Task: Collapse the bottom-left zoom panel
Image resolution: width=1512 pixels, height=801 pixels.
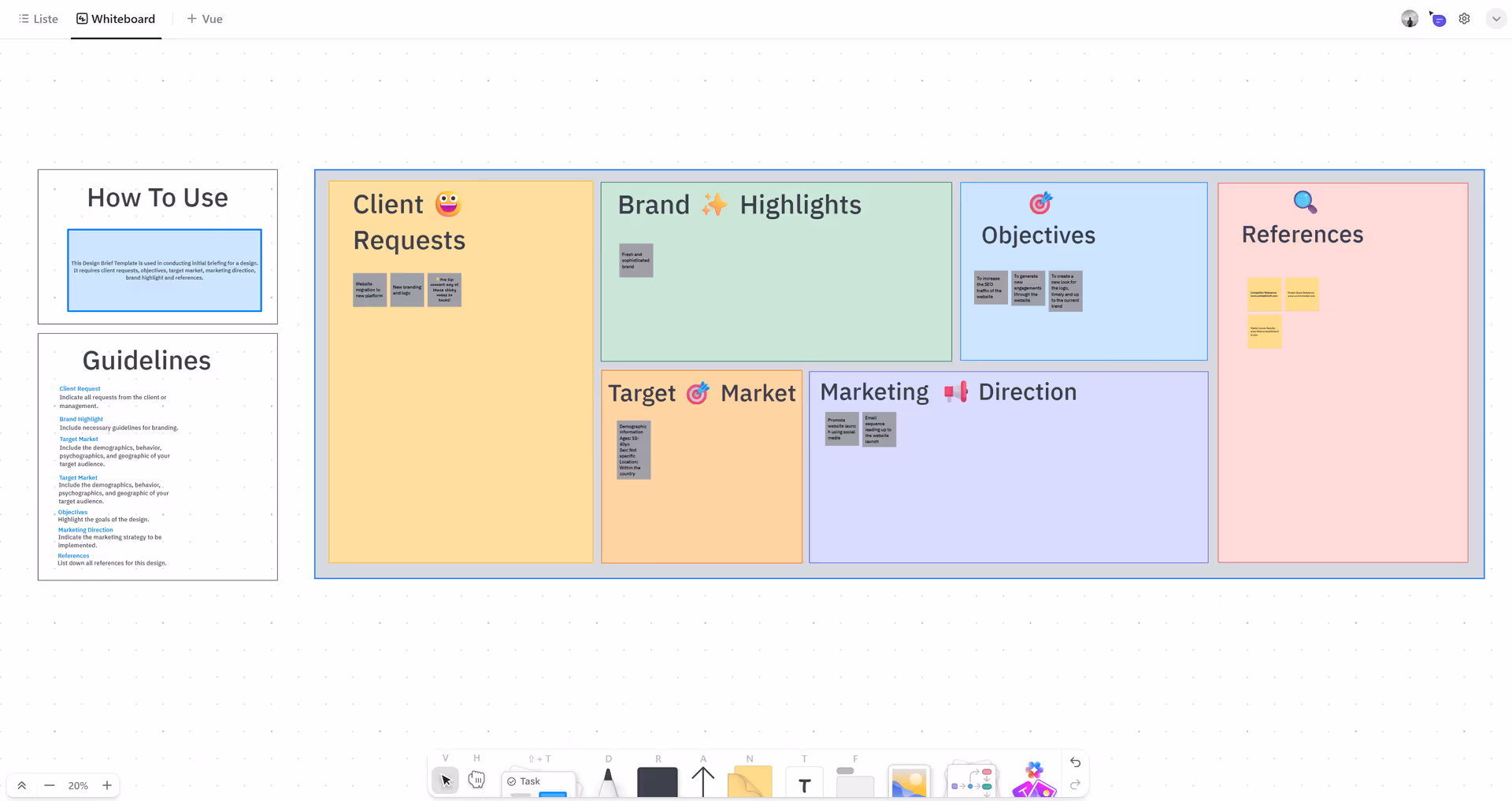Action: (22, 785)
